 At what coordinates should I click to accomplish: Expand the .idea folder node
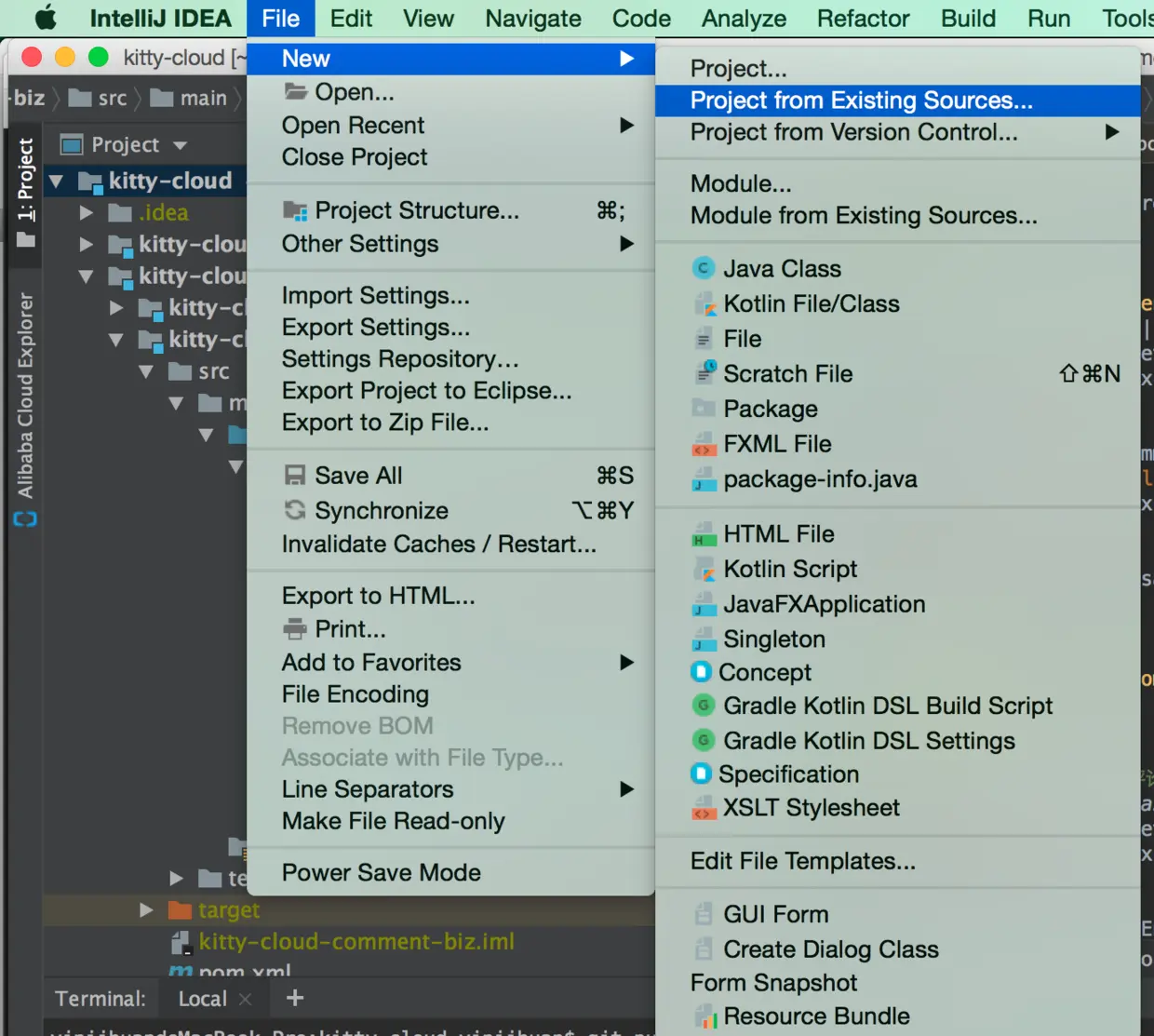click(x=86, y=212)
